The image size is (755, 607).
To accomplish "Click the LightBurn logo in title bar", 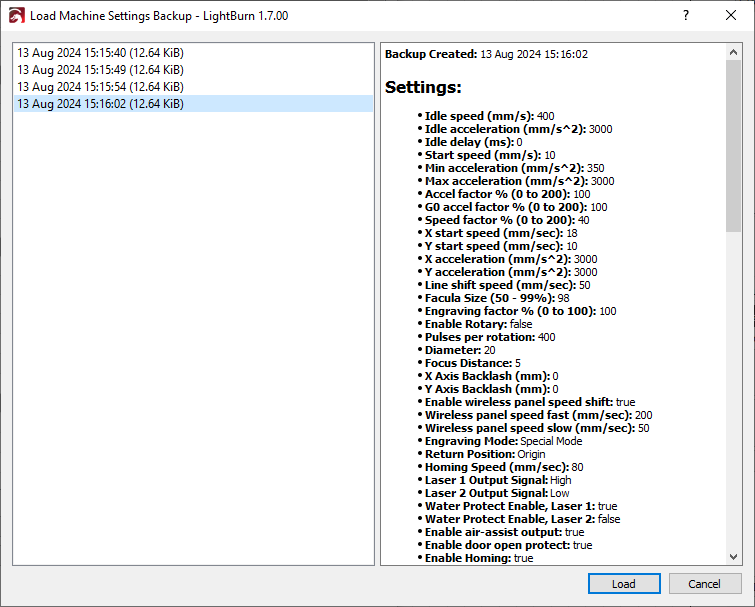I will 16,16.
